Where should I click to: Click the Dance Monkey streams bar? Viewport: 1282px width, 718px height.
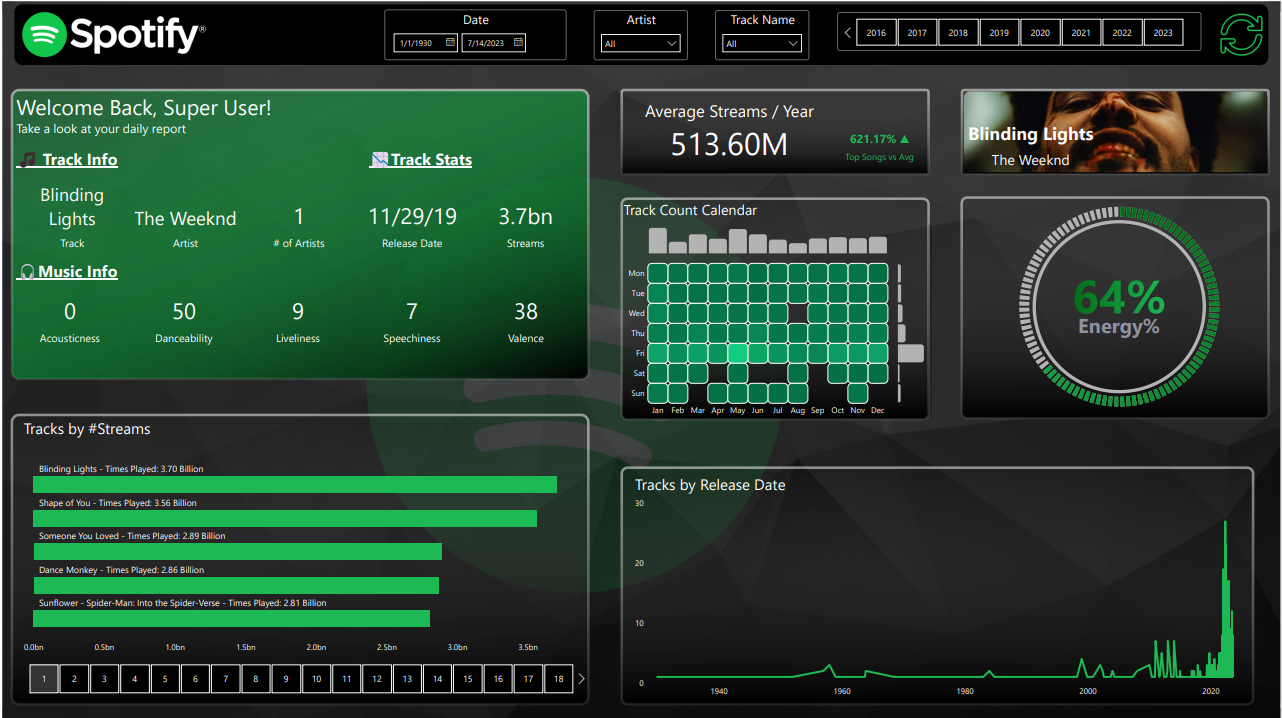236,585
